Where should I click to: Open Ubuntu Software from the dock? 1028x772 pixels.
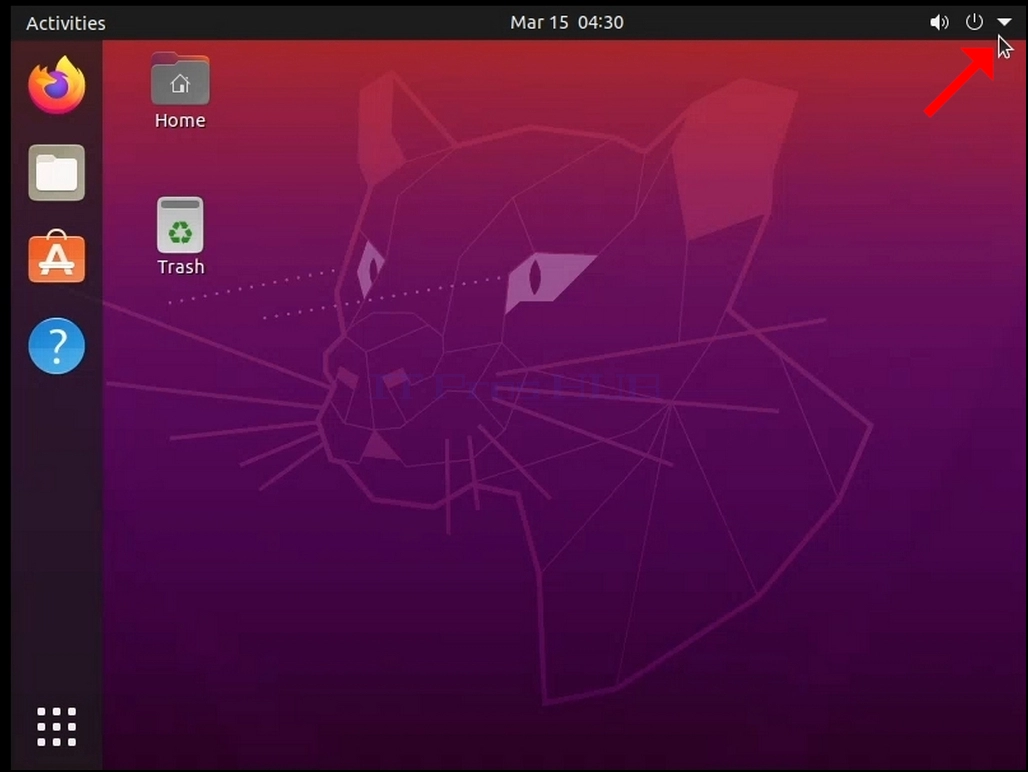point(57,257)
